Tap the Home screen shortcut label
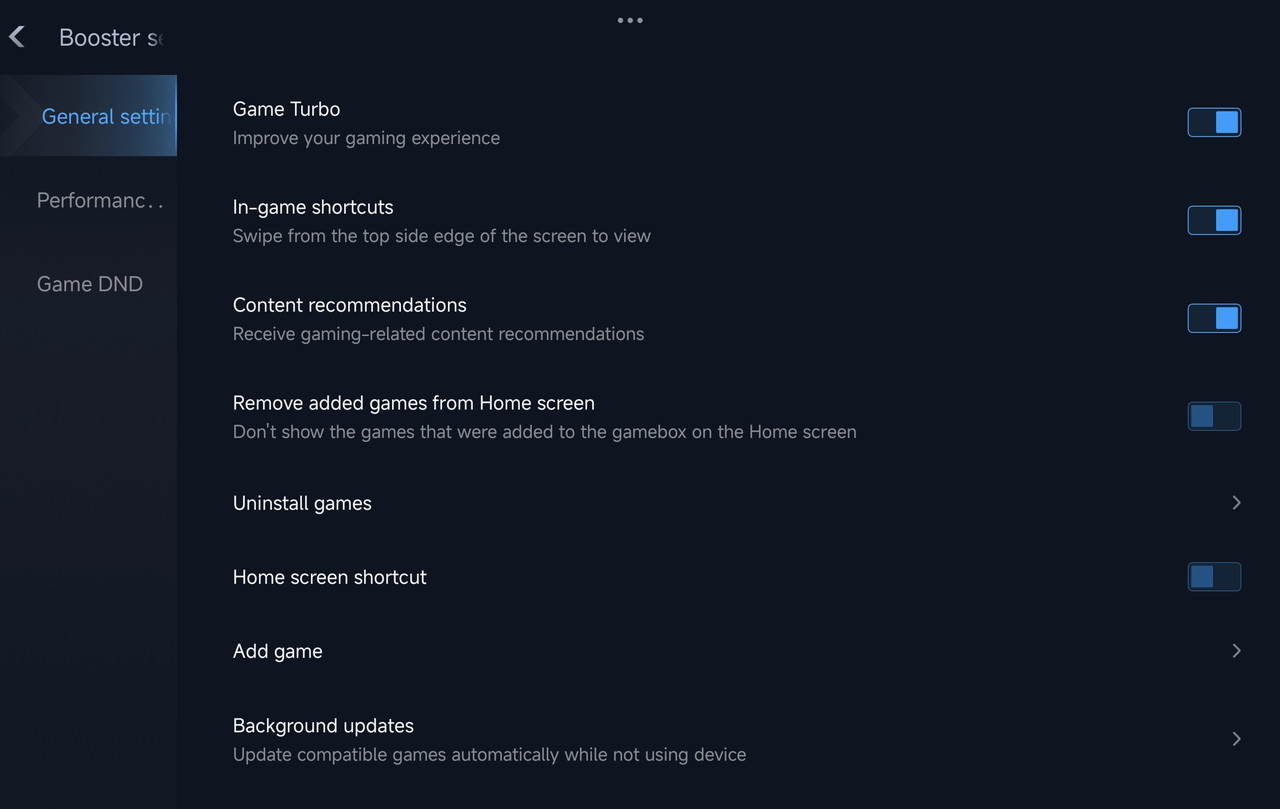This screenshot has height=809, width=1280. (x=329, y=577)
